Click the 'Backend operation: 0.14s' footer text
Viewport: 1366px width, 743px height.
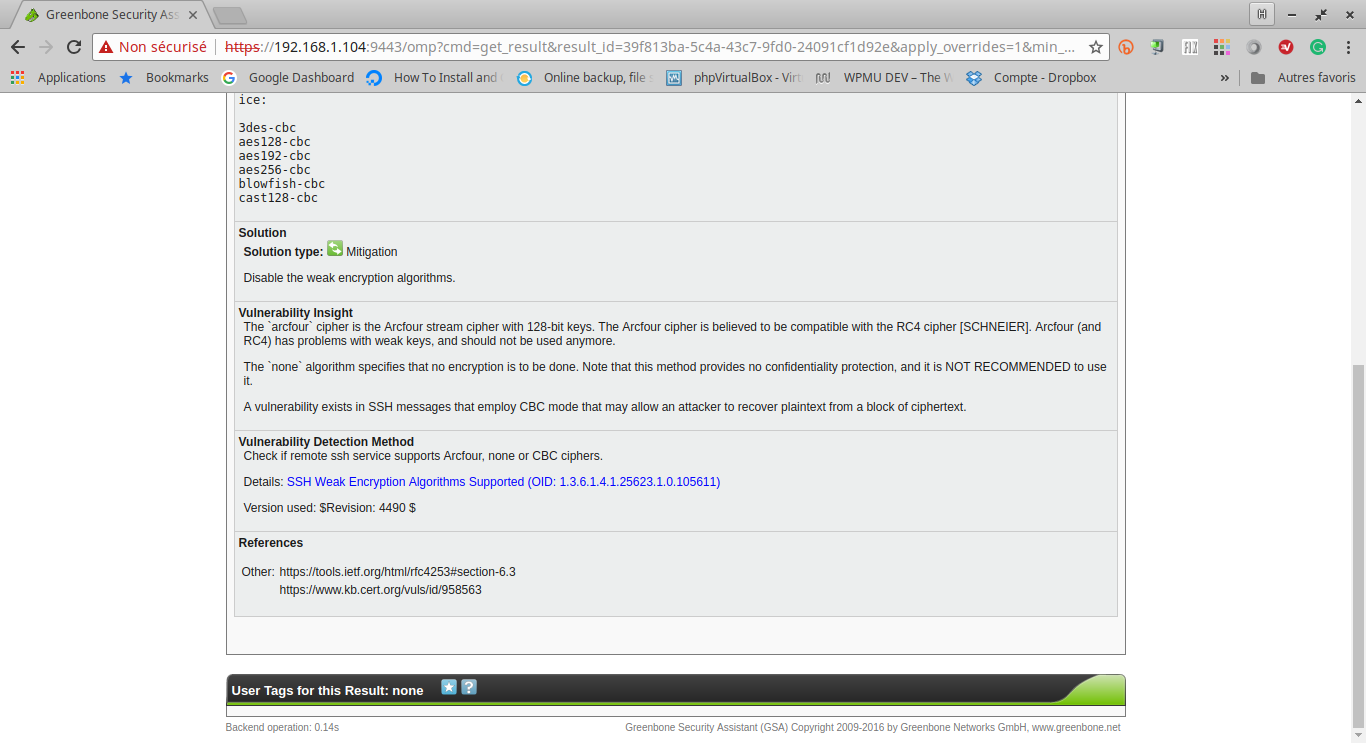click(x=282, y=727)
